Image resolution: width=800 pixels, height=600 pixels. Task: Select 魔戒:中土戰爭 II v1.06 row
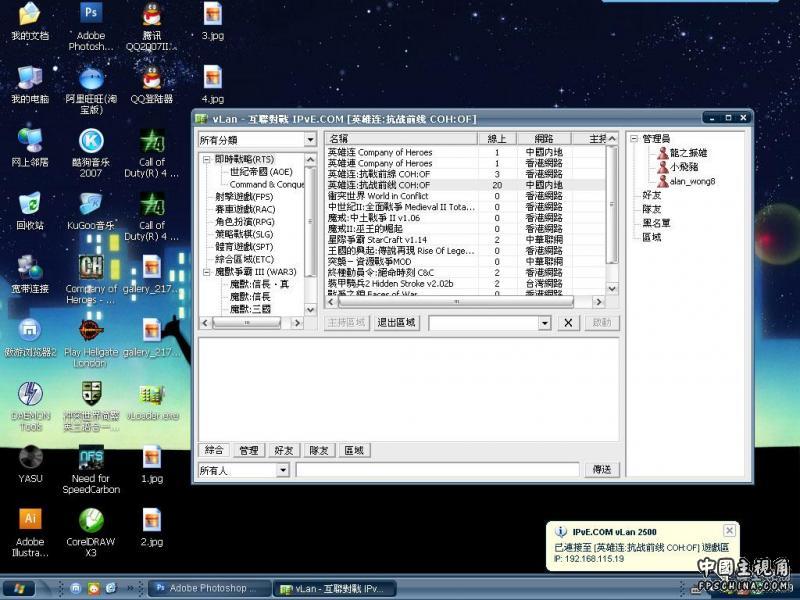tap(465, 218)
